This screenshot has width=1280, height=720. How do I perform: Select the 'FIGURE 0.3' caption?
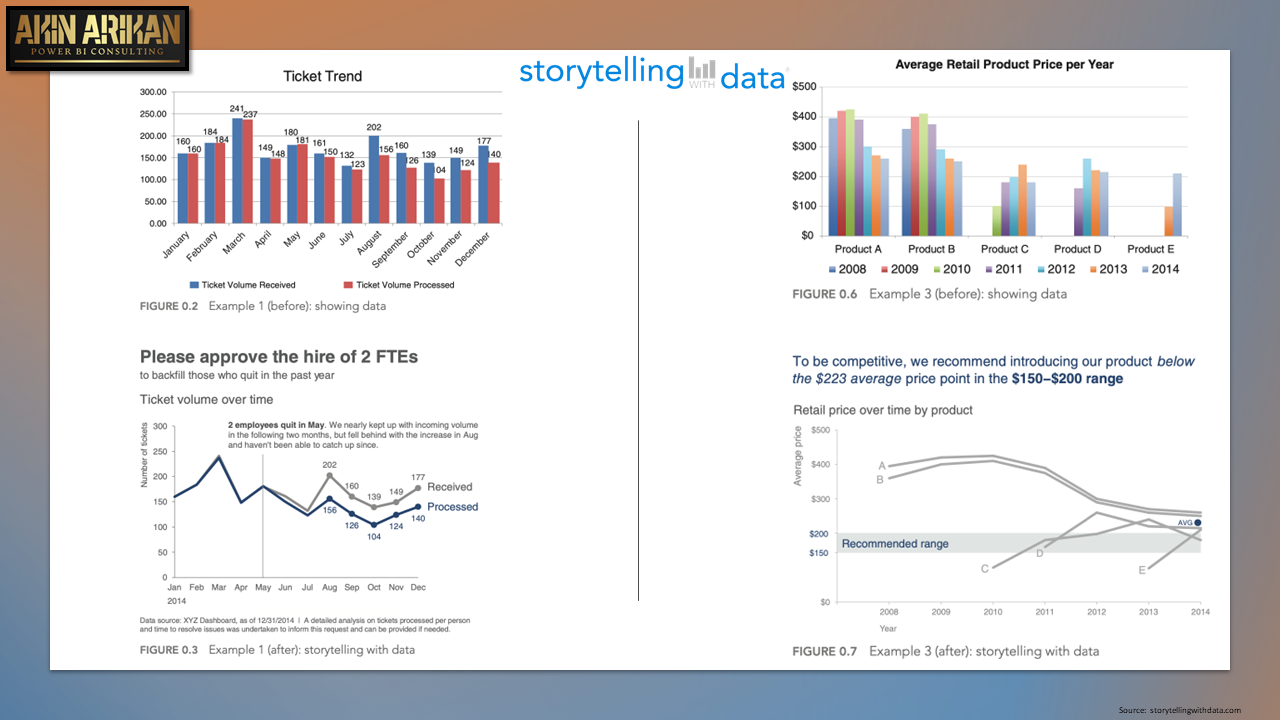click(278, 650)
